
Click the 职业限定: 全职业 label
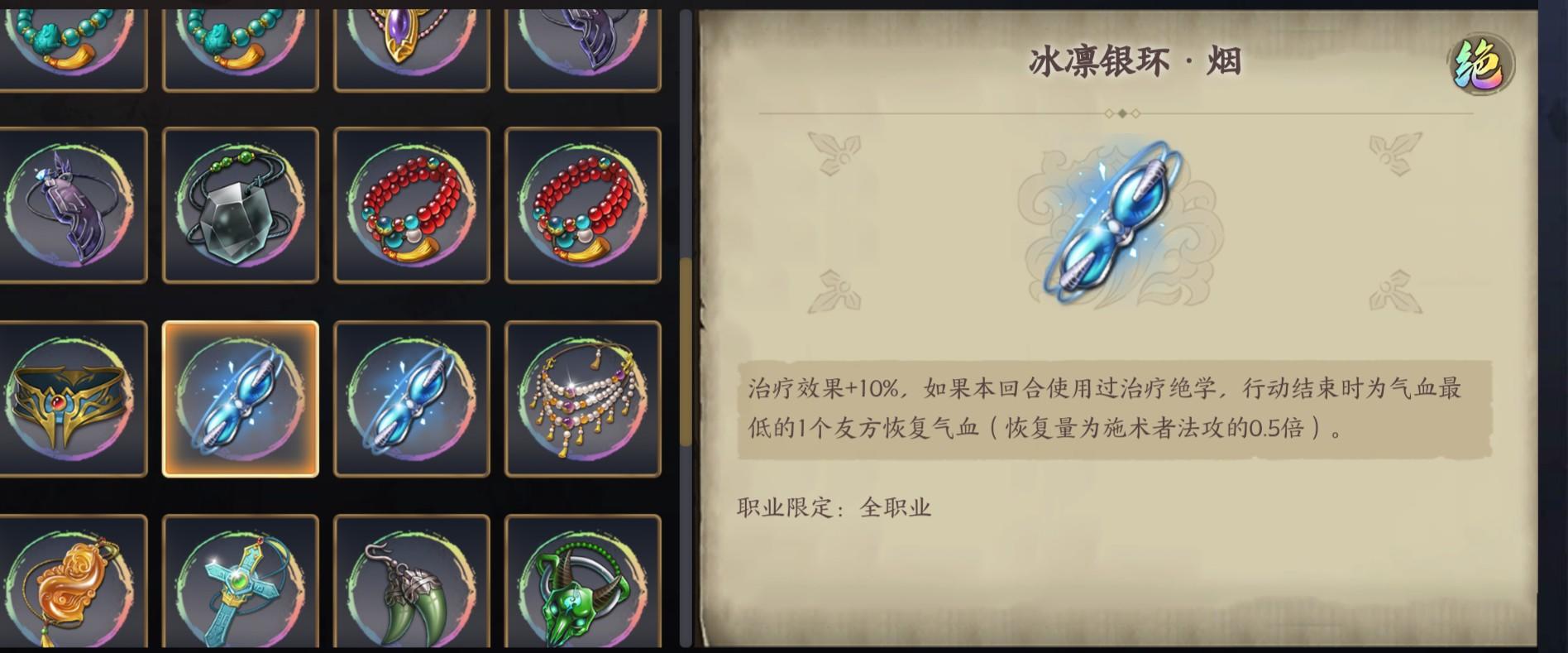(834, 507)
